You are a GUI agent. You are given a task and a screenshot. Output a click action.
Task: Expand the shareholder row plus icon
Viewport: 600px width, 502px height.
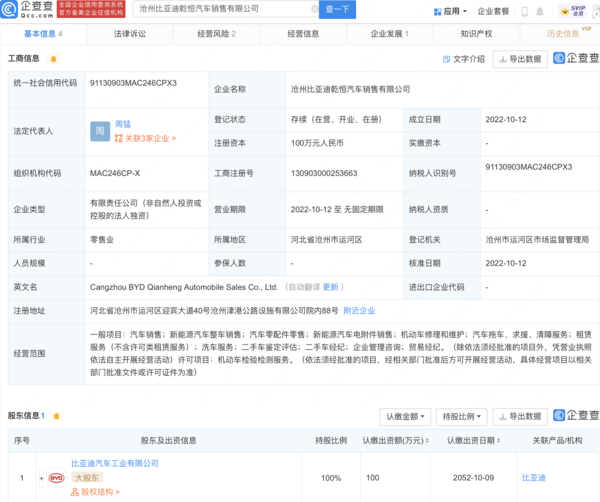pyautogui.click(x=41, y=478)
